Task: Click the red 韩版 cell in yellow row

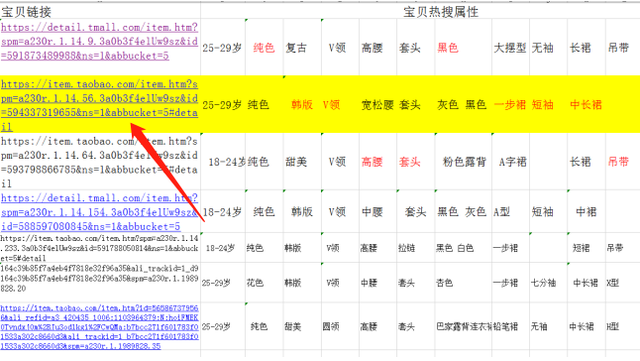Action: click(302, 105)
